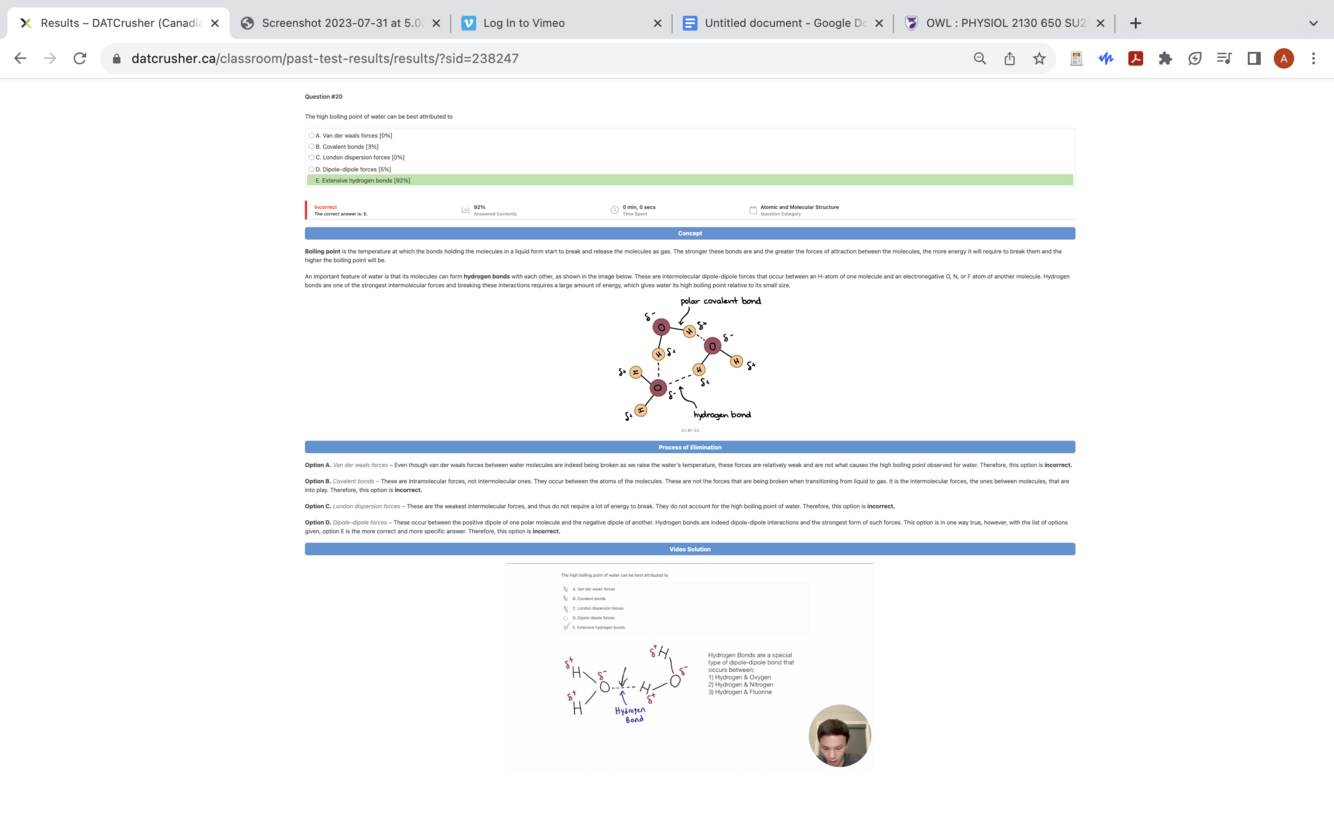Expand the tab search chevron
The height and width of the screenshot is (834, 1334).
click(1313, 22)
